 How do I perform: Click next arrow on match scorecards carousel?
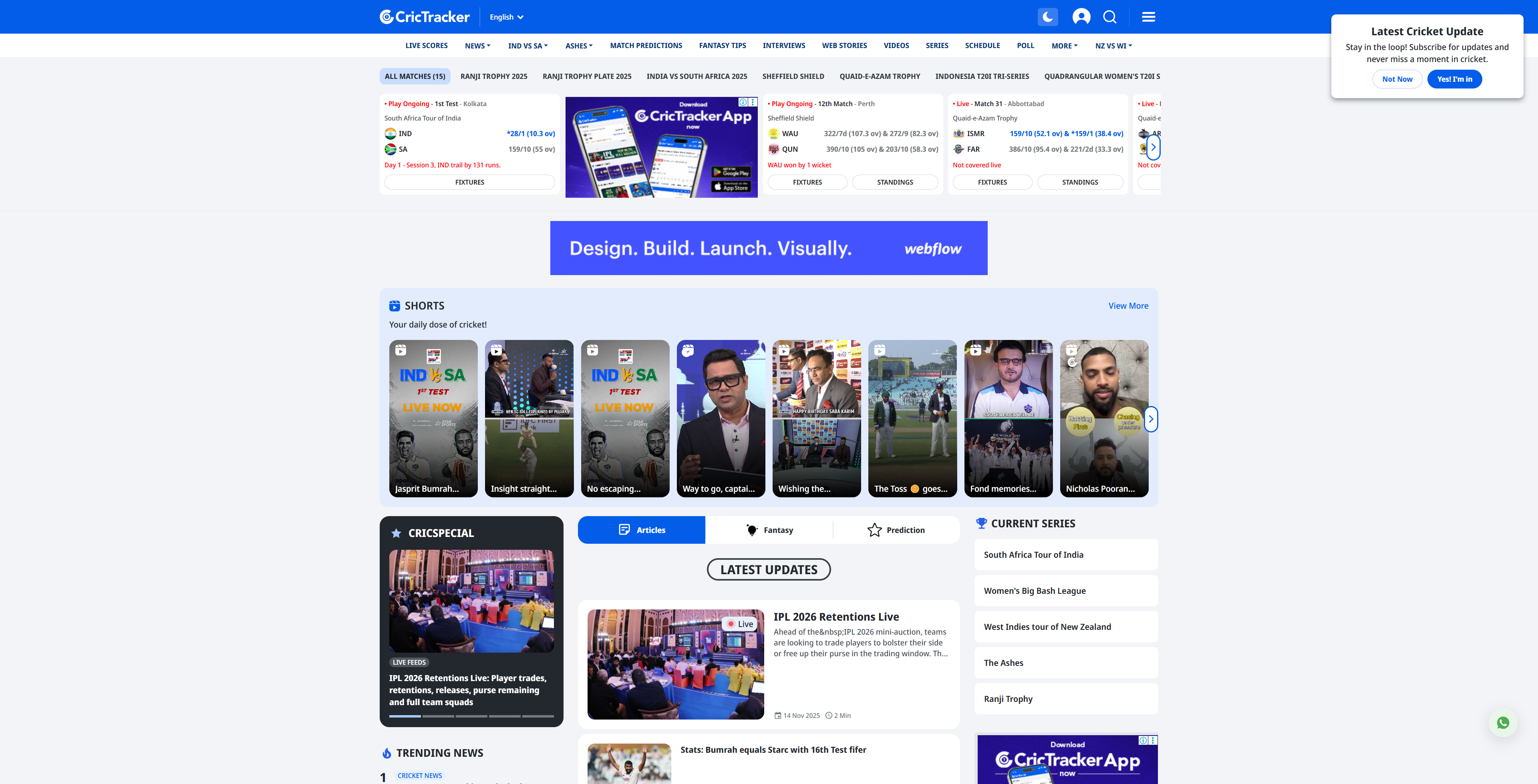[1153, 147]
